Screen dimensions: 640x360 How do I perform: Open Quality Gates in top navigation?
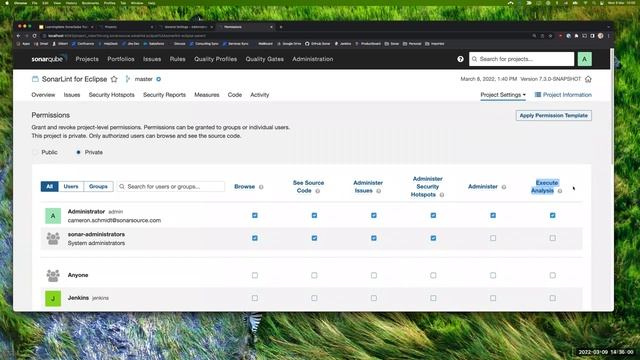(264, 59)
